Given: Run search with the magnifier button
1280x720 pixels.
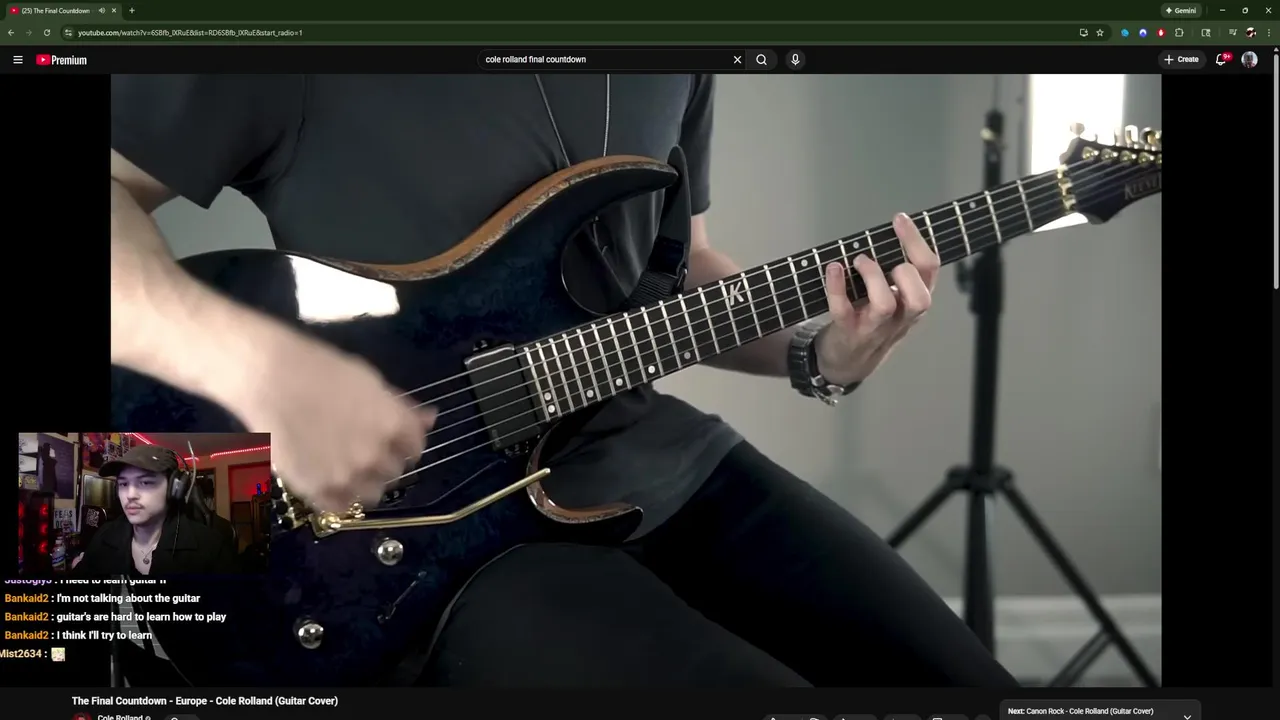Looking at the screenshot, I should pos(761,60).
